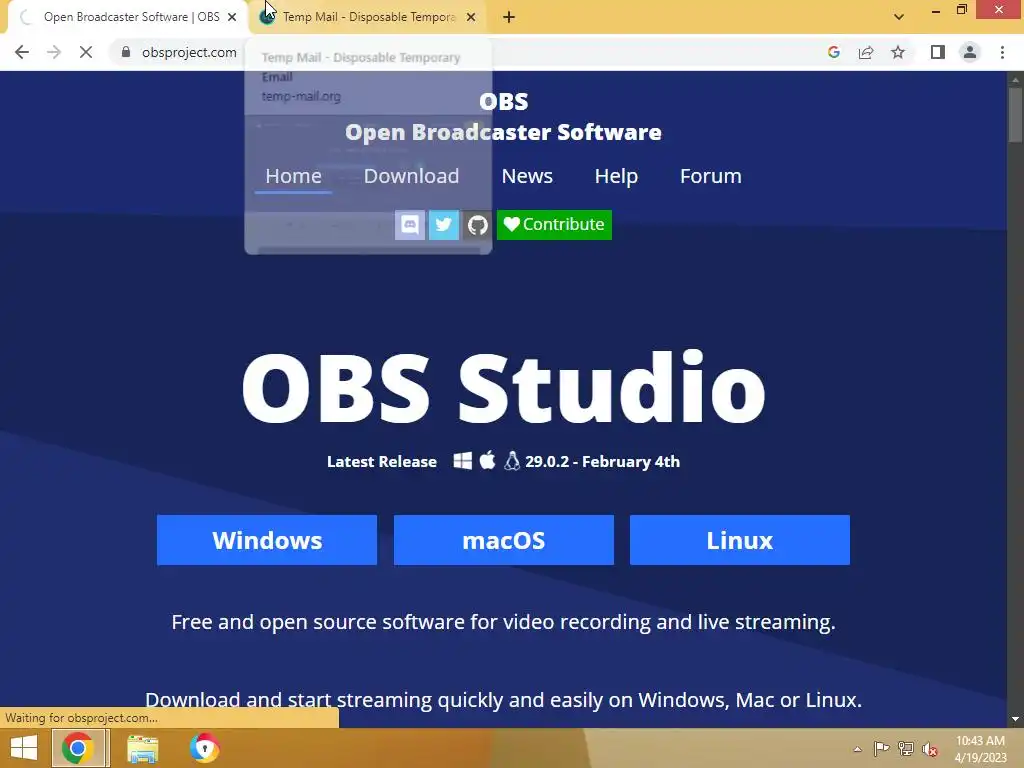This screenshot has height=768, width=1024.
Task: Click the Windows platform icon by Latest Release
Action: (462, 461)
